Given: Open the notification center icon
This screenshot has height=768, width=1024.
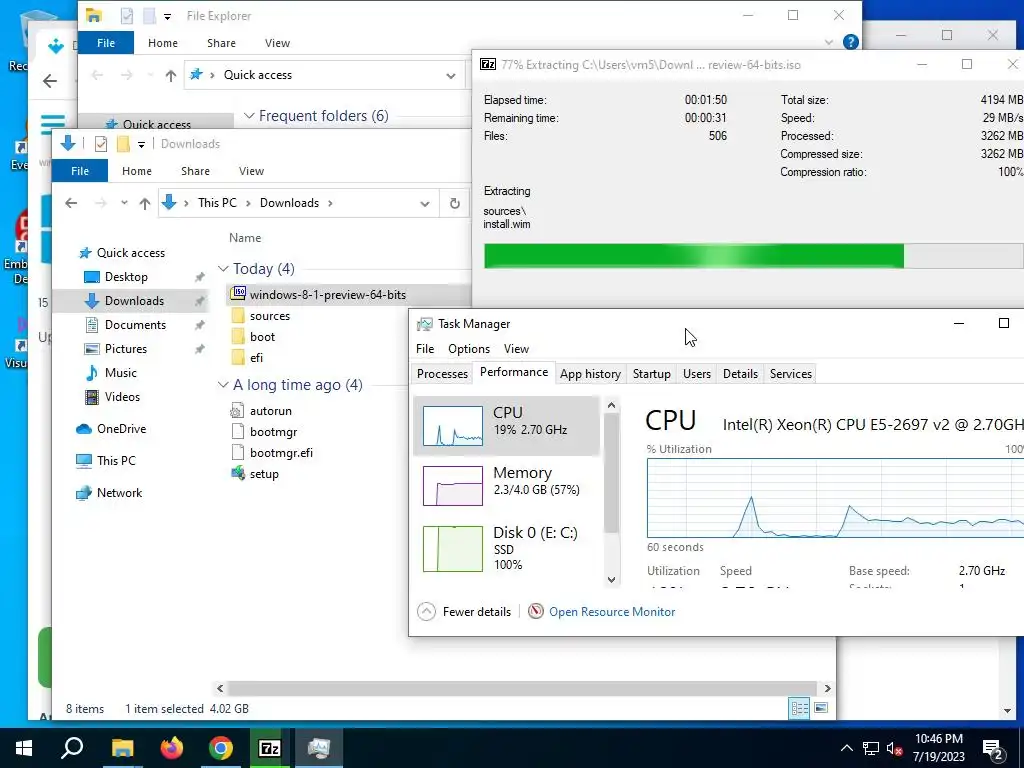Looking at the screenshot, I should 993,749.
